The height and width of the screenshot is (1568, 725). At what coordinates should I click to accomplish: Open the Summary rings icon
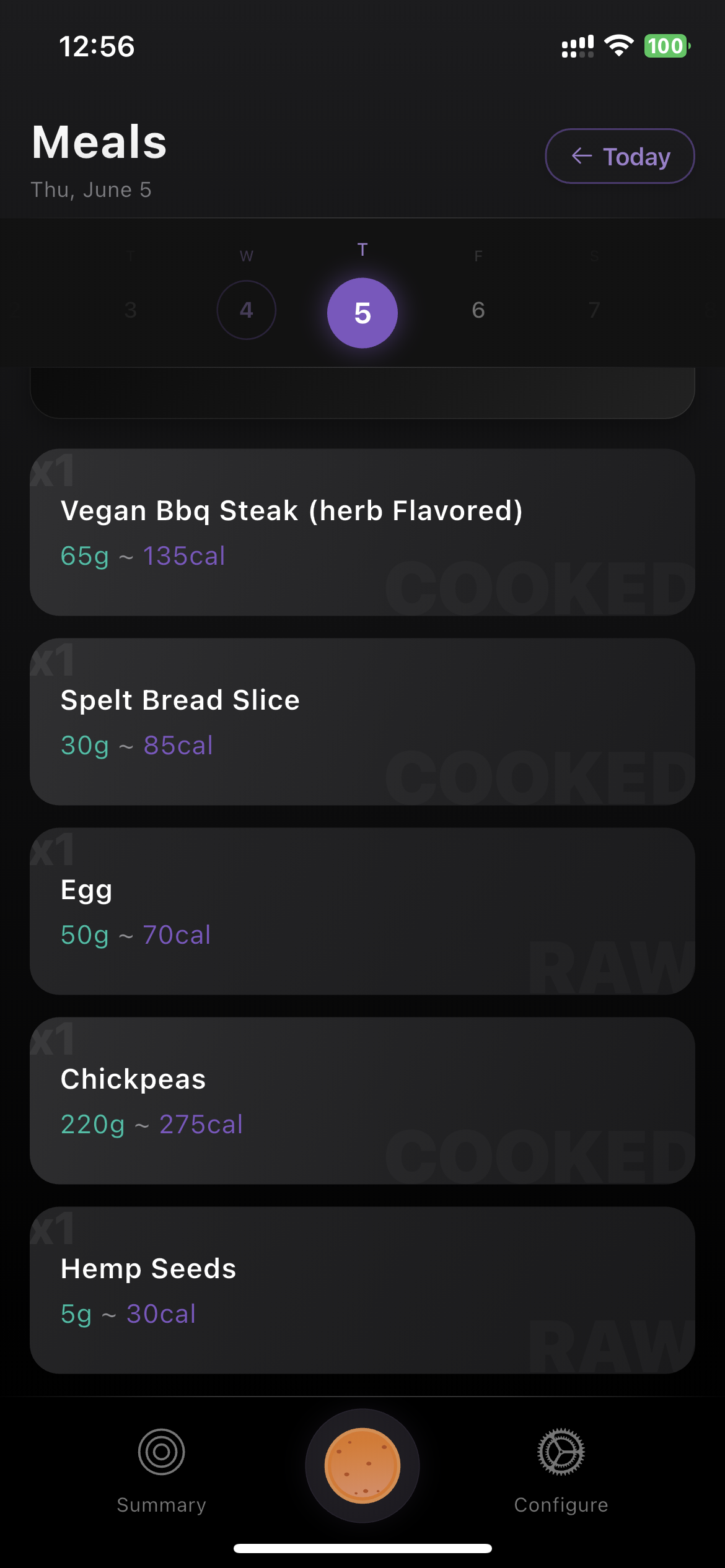(161, 1452)
